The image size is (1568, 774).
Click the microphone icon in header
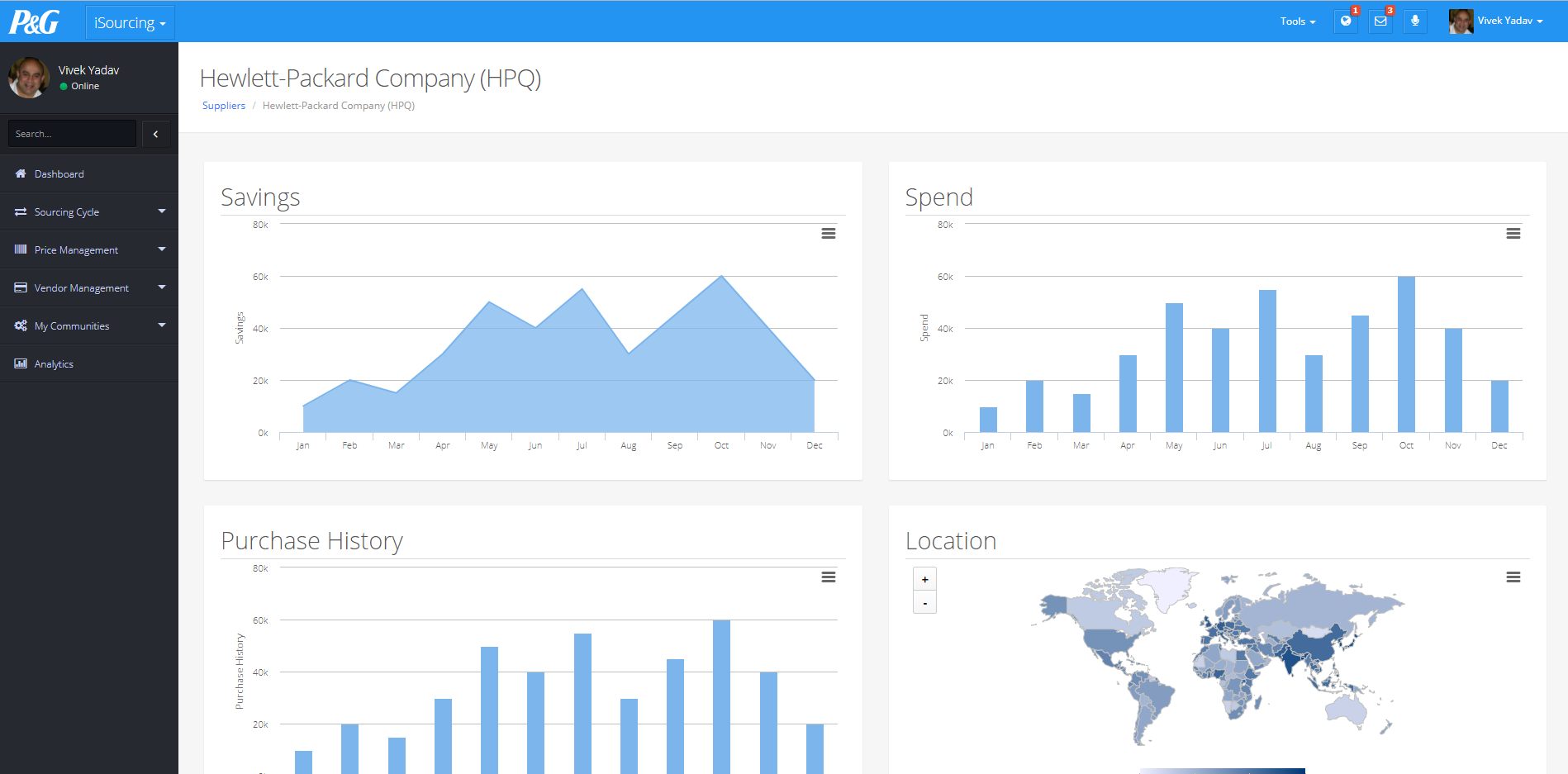[1415, 21]
